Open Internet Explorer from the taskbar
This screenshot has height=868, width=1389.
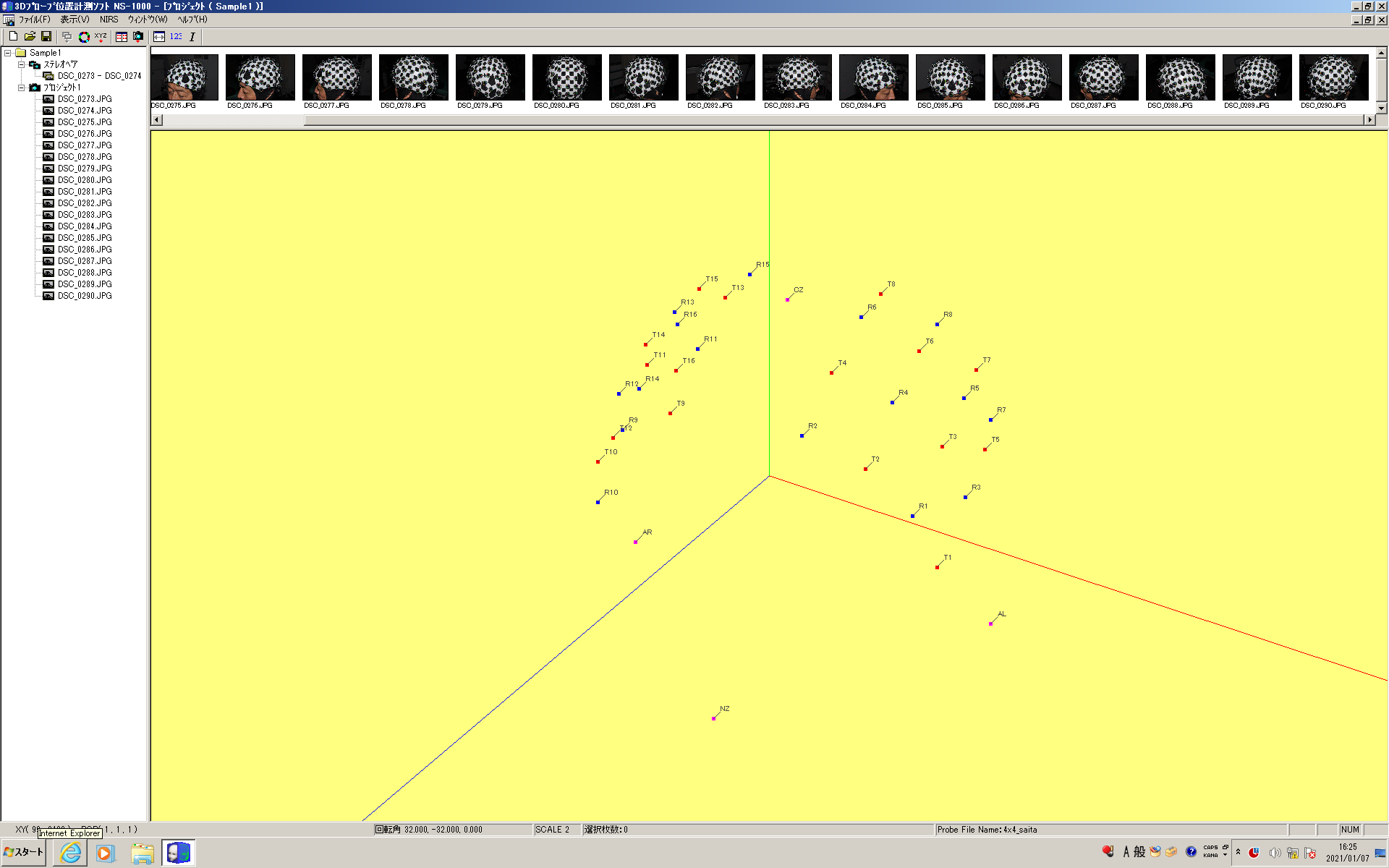pos(71,854)
